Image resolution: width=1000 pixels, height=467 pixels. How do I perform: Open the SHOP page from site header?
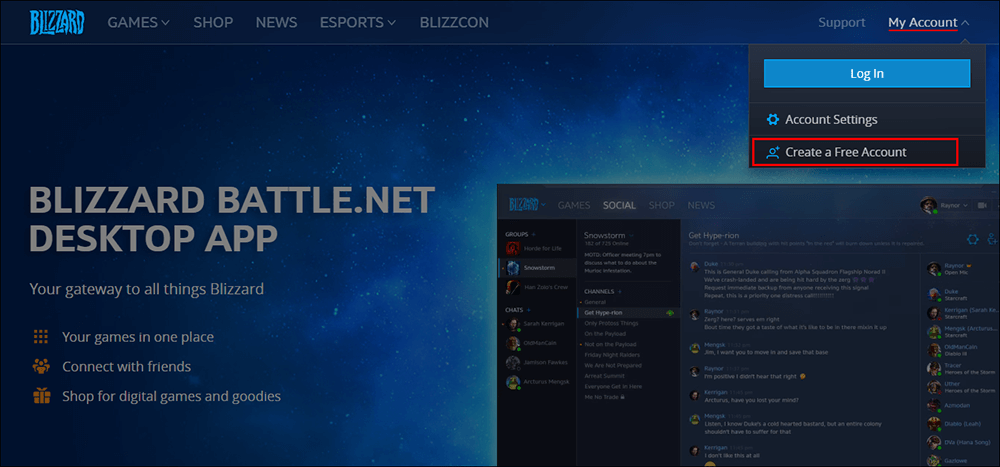[213, 23]
